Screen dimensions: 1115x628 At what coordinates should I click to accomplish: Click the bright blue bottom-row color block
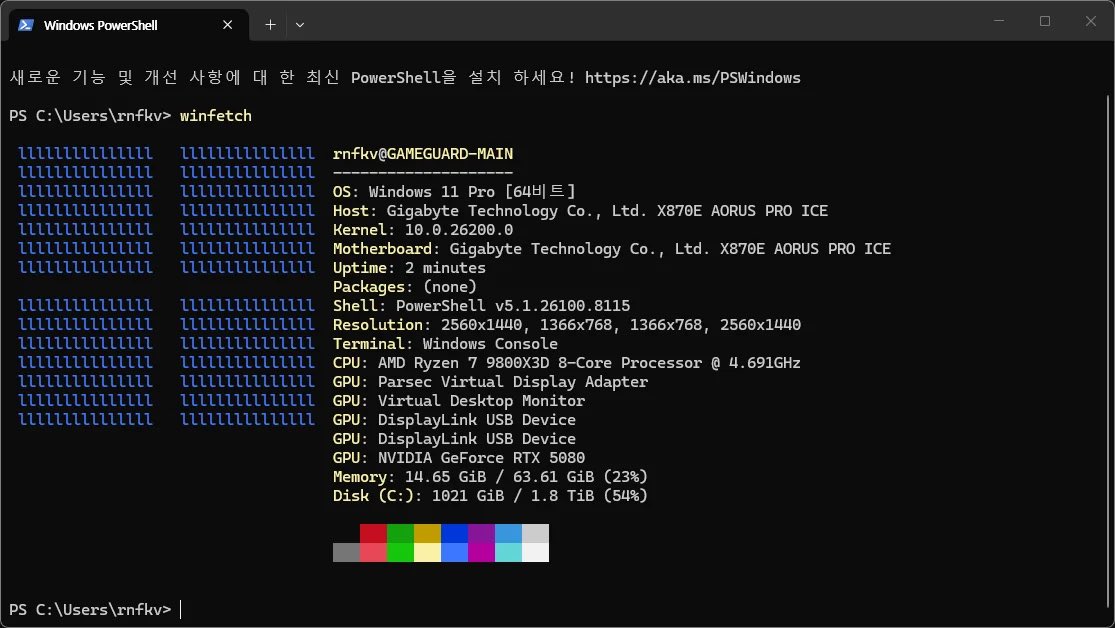pyautogui.click(x=454, y=553)
